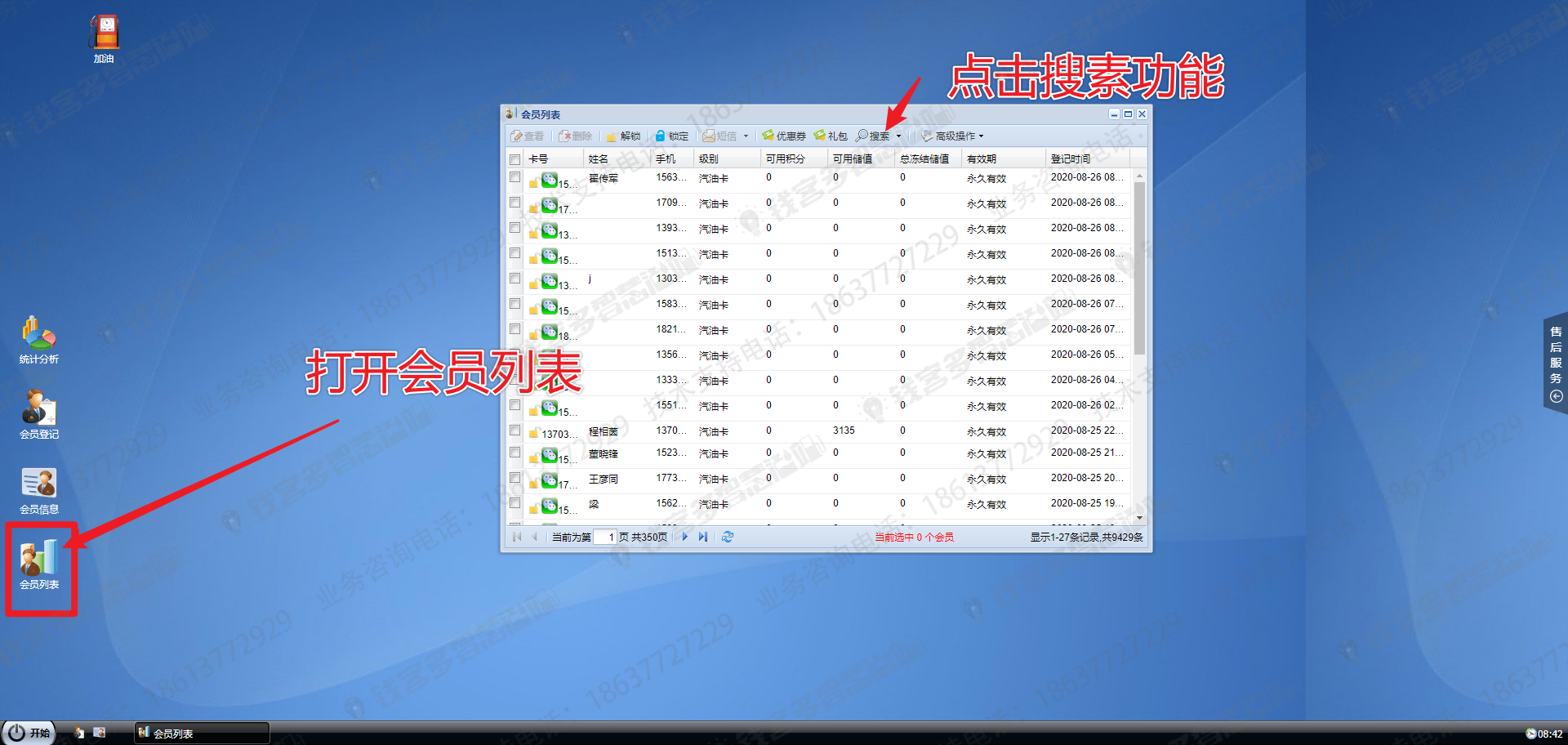This screenshot has height=745, width=1568.
Task: Click the 礼包 gift pack toolbar icon
Action: click(x=831, y=136)
